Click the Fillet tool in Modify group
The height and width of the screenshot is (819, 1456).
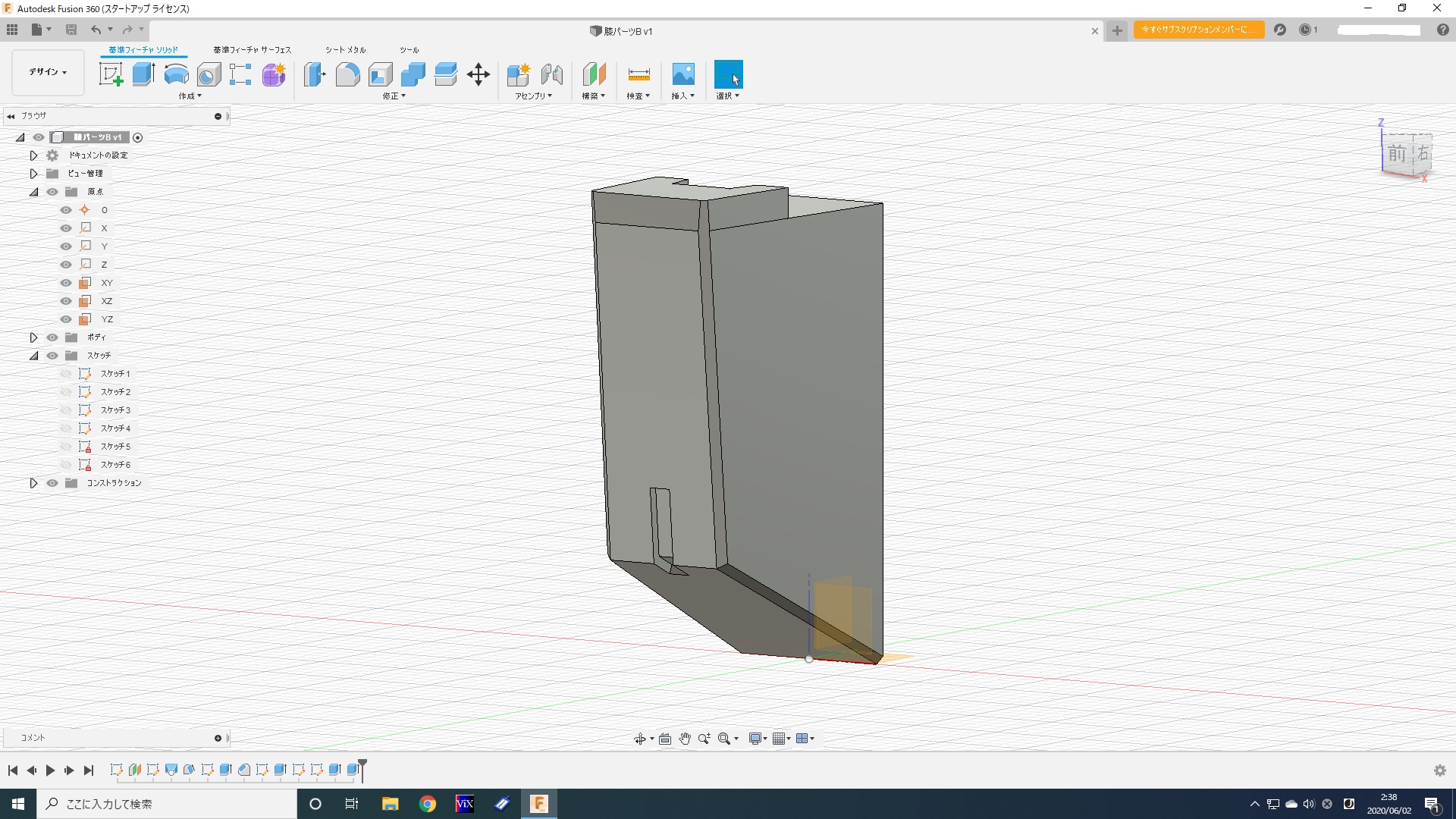tap(347, 74)
